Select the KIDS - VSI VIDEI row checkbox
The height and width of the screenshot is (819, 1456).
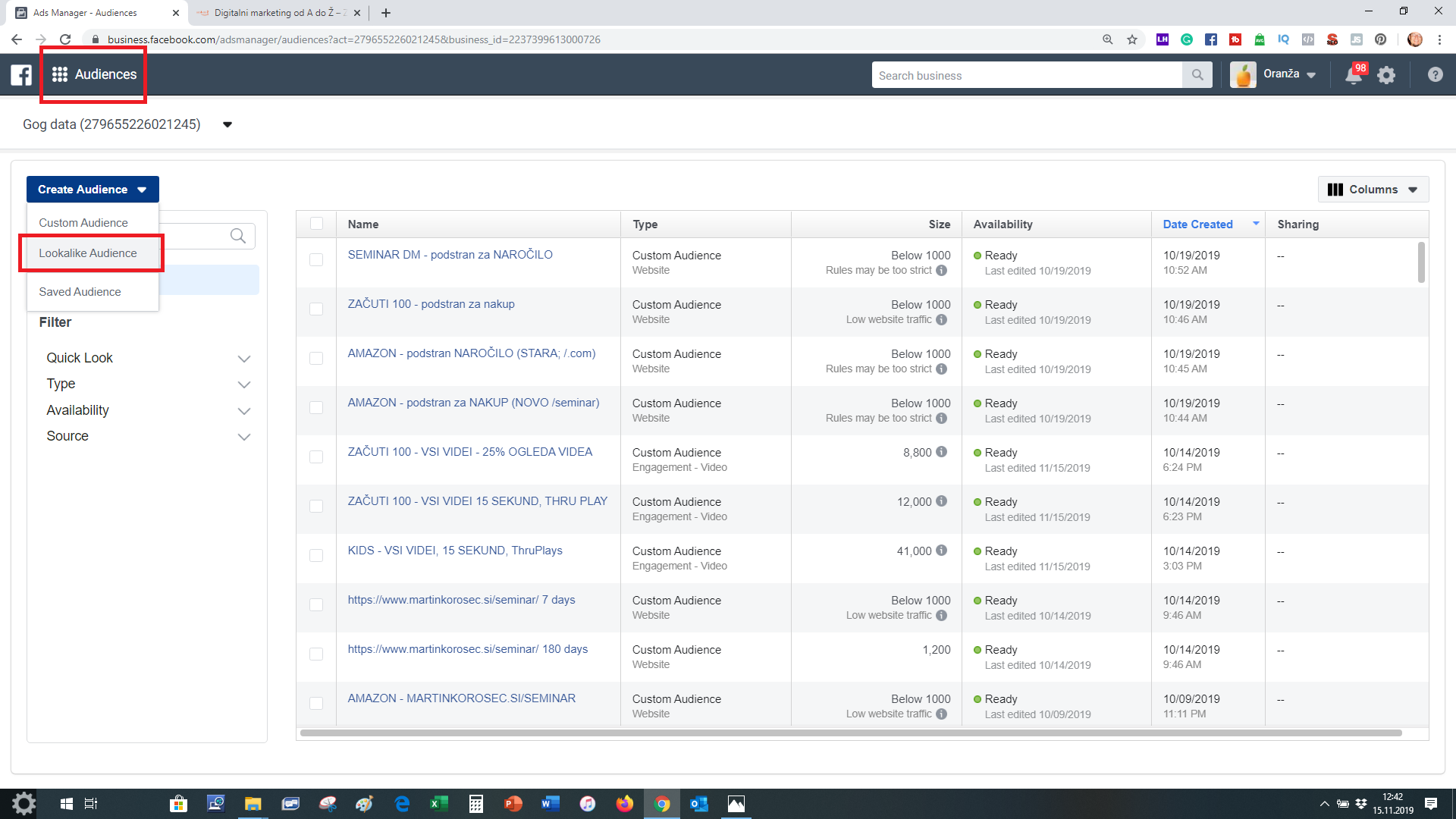point(316,556)
